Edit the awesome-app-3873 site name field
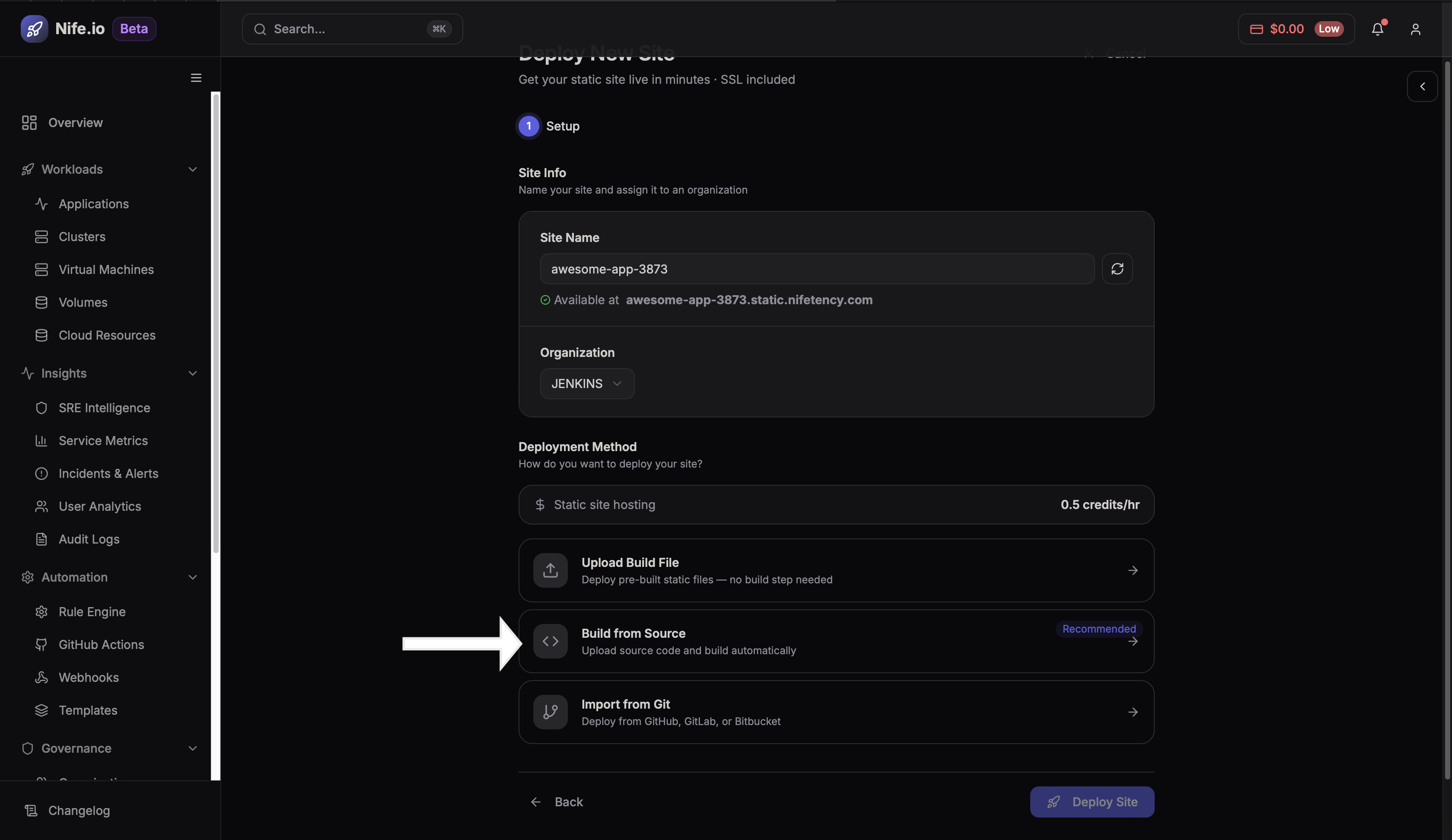This screenshot has height=840, width=1452. 816,268
